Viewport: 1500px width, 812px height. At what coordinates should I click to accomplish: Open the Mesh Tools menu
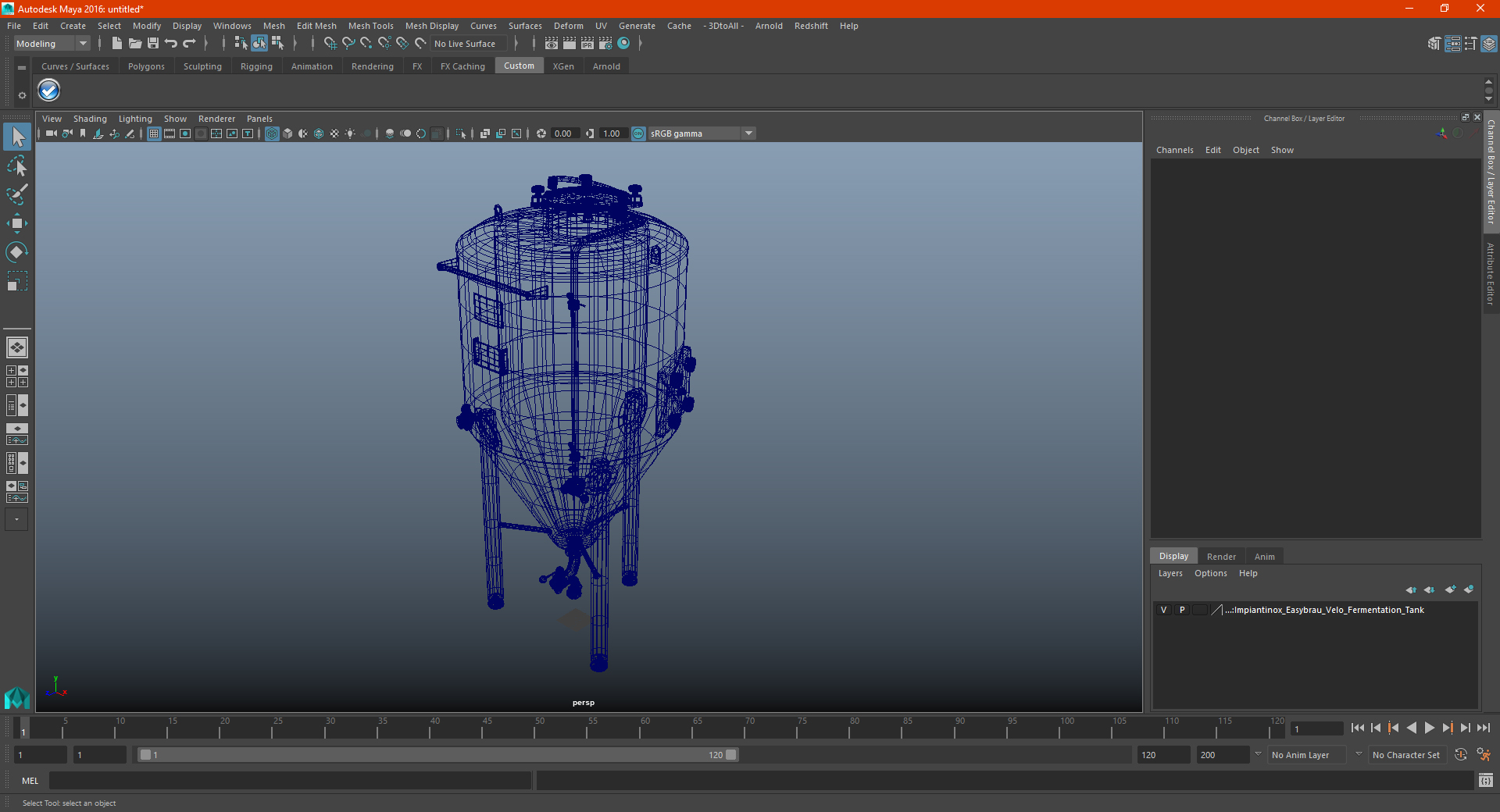click(x=370, y=26)
